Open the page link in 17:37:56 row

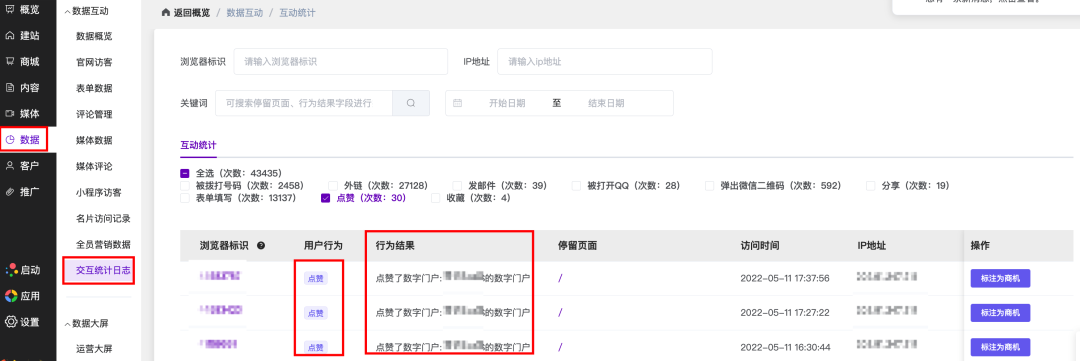(561, 278)
